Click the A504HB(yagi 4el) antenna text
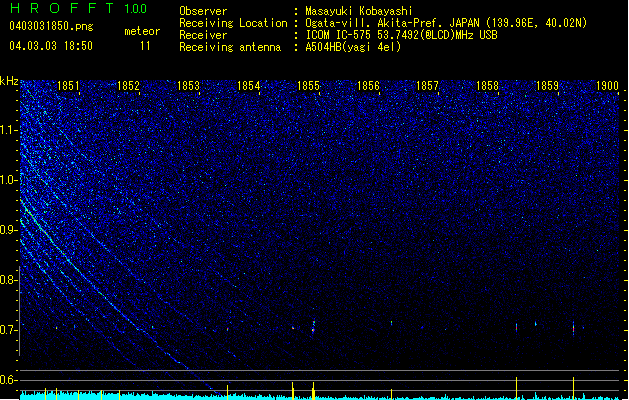629x400 pixels. 353,47
